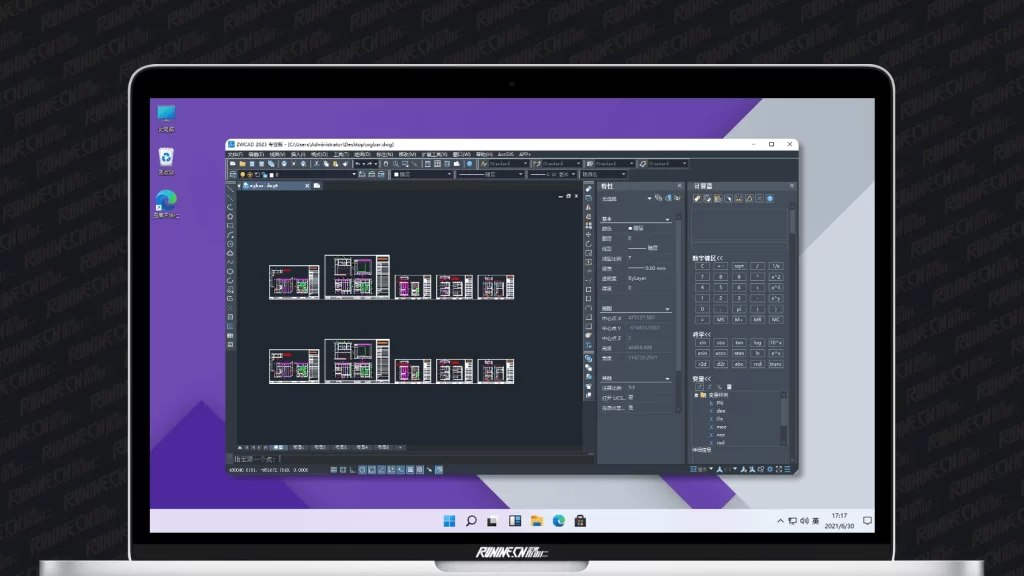This screenshot has width=1024, height=576.
Task: Click the eraser icon in calculator panel
Action: pos(698,199)
